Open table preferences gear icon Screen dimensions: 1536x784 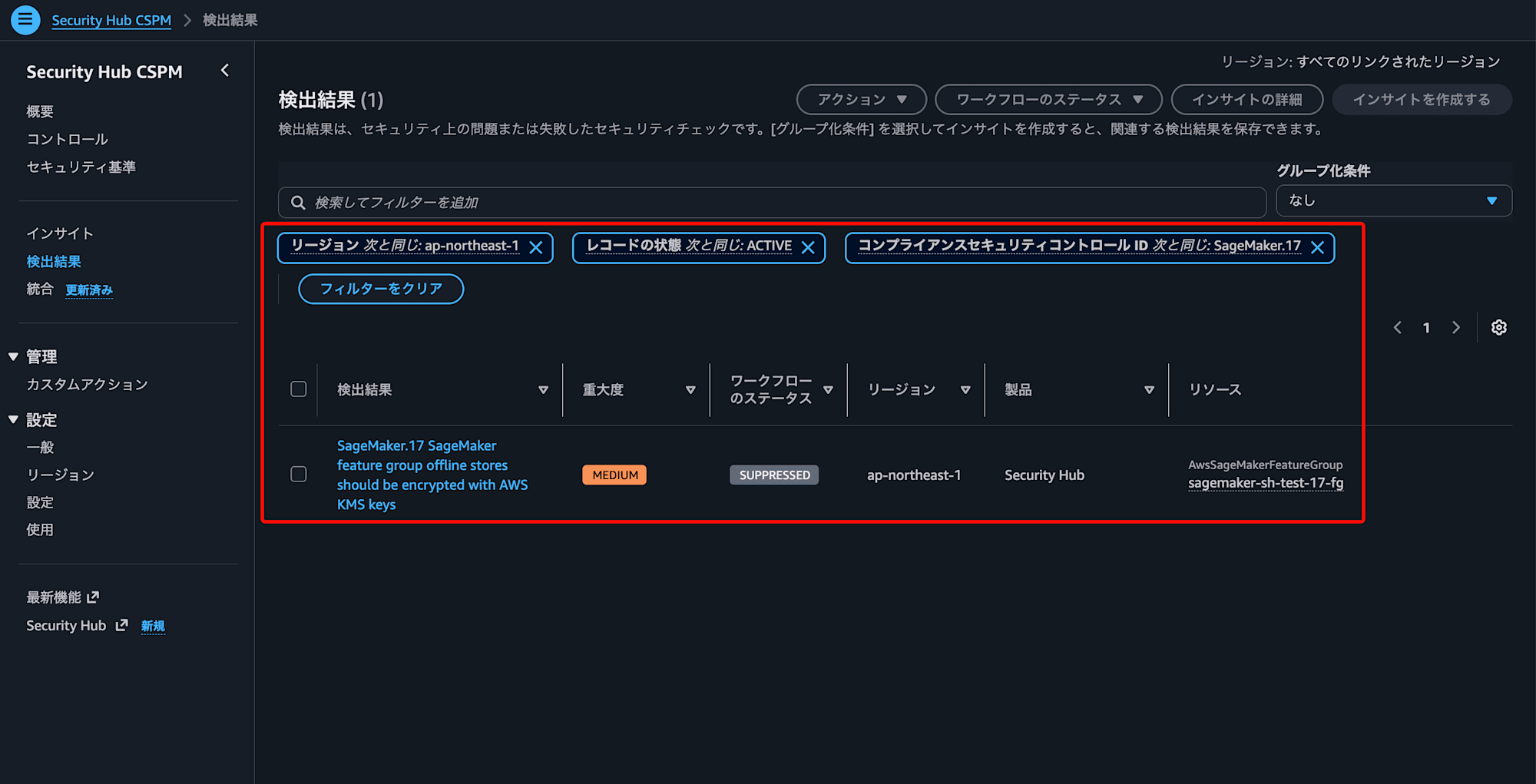click(x=1498, y=328)
